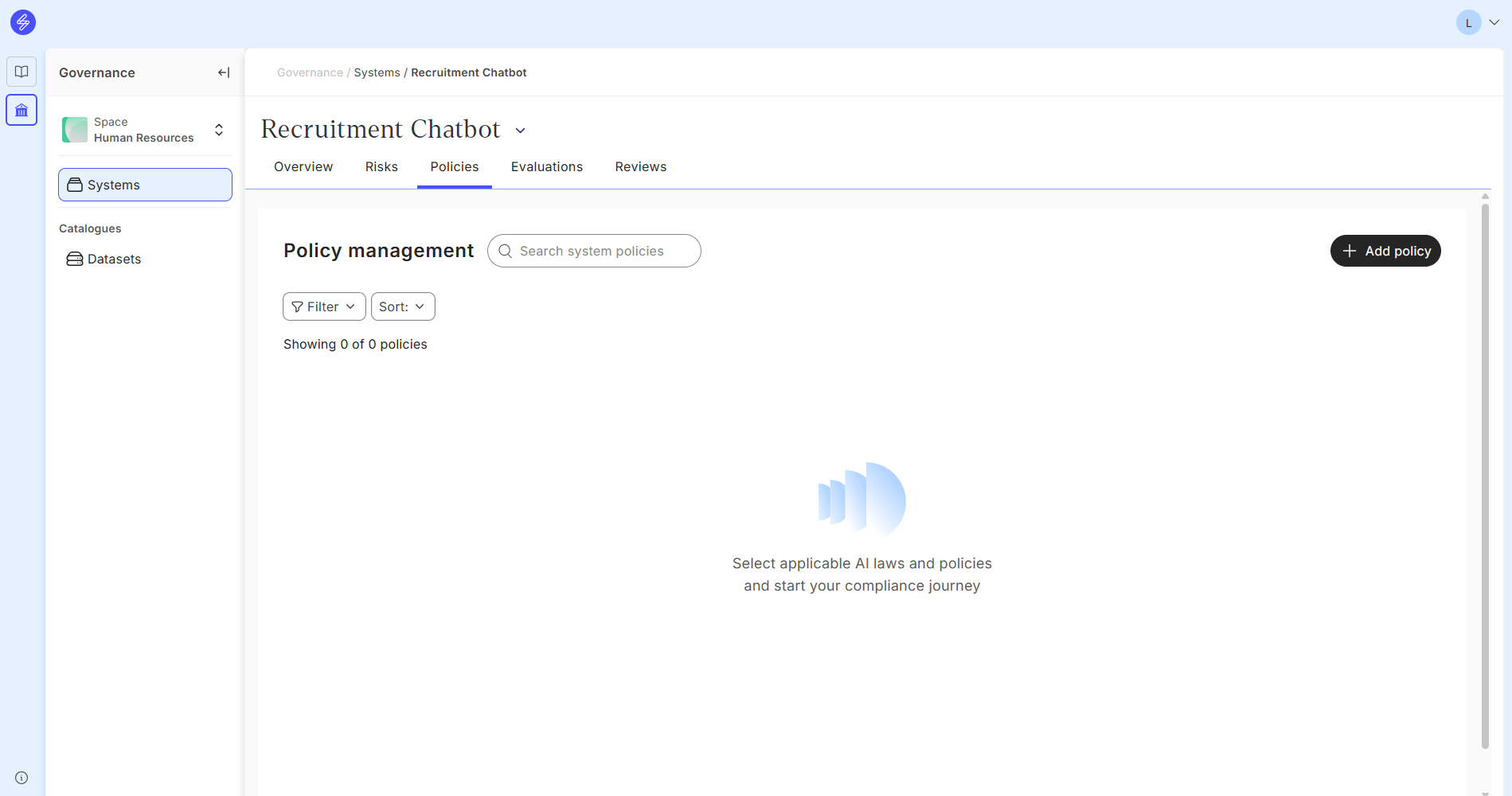
Task: Switch to the Risks tab
Action: pos(381,166)
